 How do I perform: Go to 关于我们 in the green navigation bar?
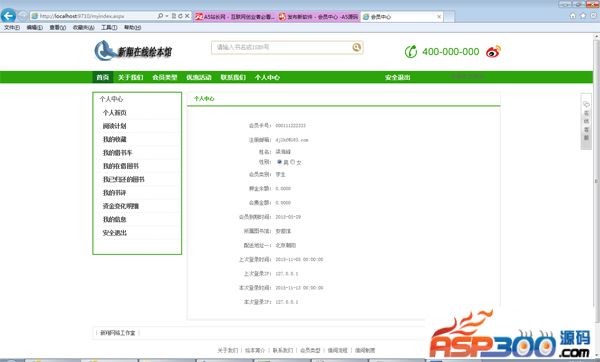coord(130,77)
